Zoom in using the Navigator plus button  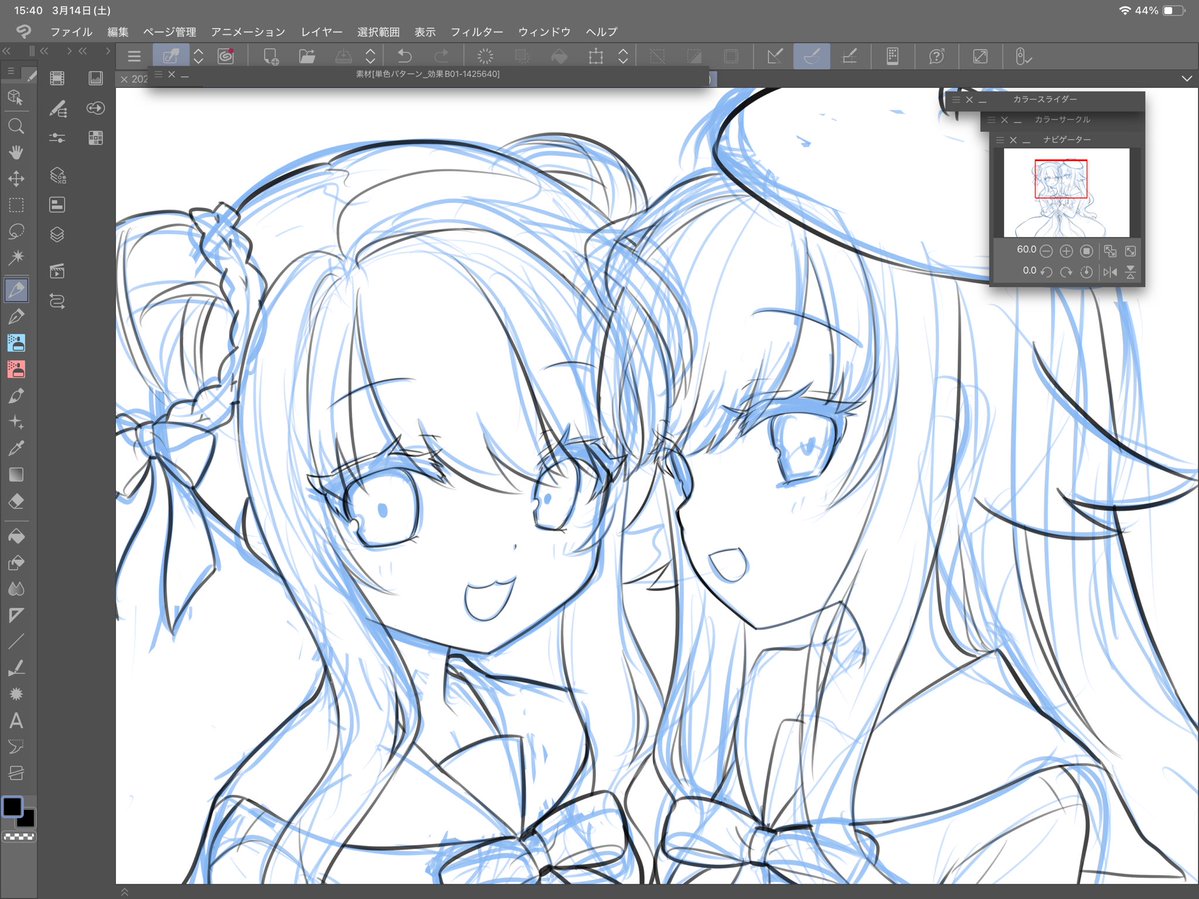coord(1066,251)
